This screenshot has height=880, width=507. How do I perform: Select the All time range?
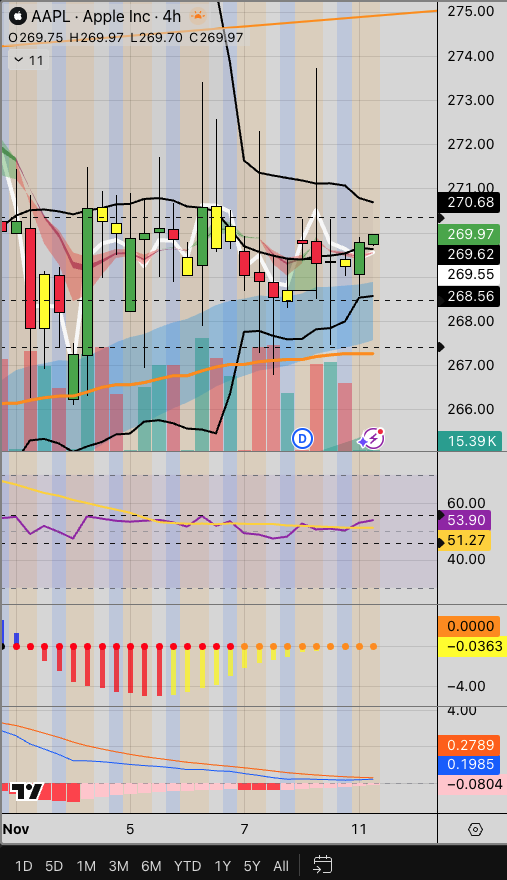click(x=281, y=866)
